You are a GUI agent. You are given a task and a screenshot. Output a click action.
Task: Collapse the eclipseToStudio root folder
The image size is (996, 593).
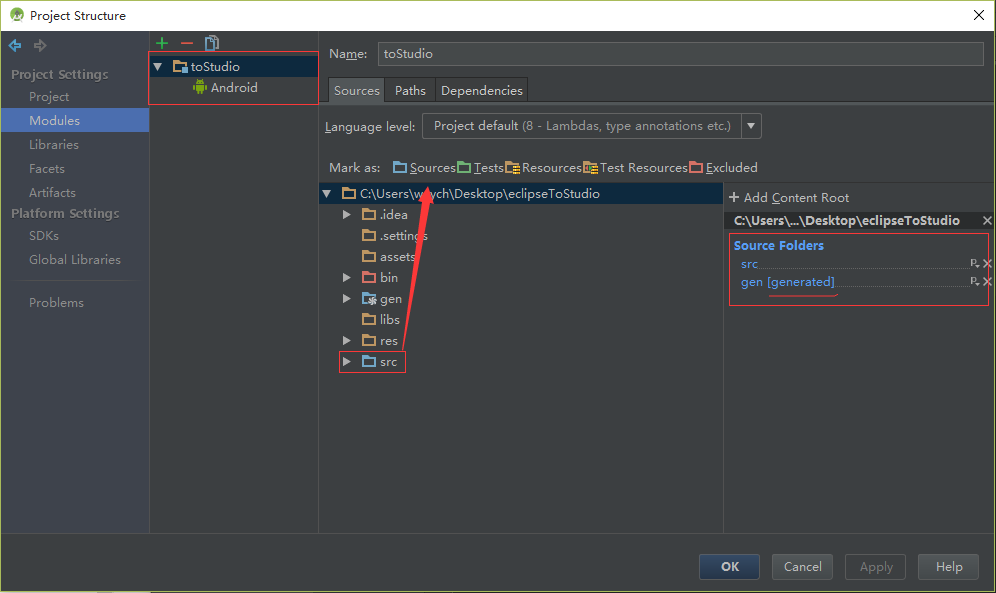coord(326,194)
